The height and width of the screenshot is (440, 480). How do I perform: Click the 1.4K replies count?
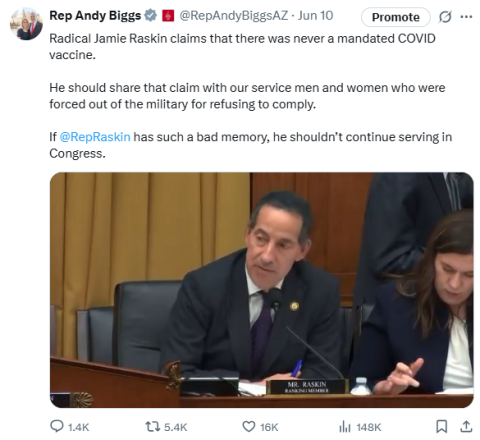click(78, 427)
